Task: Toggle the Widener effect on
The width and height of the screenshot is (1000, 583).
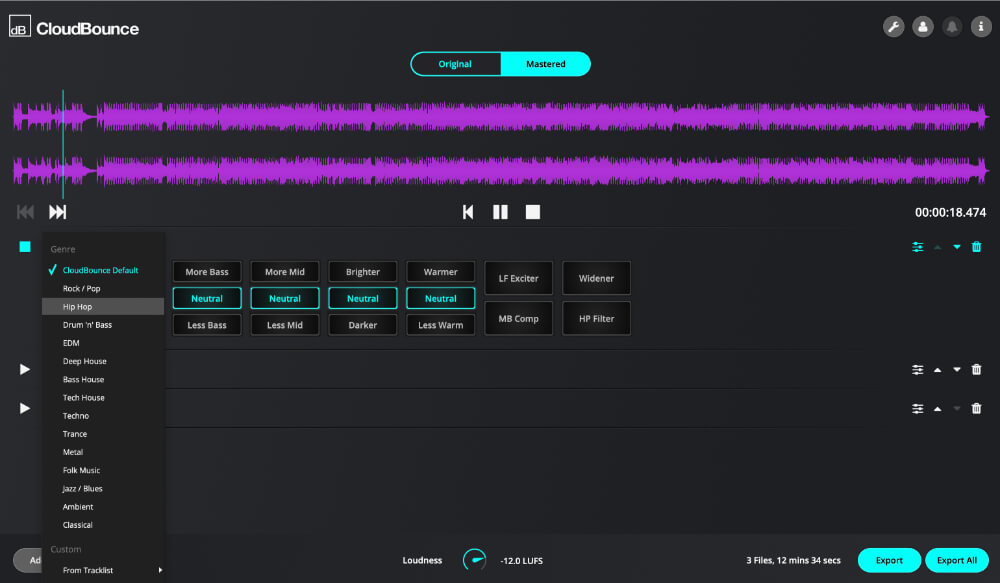Action: click(596, 278)
